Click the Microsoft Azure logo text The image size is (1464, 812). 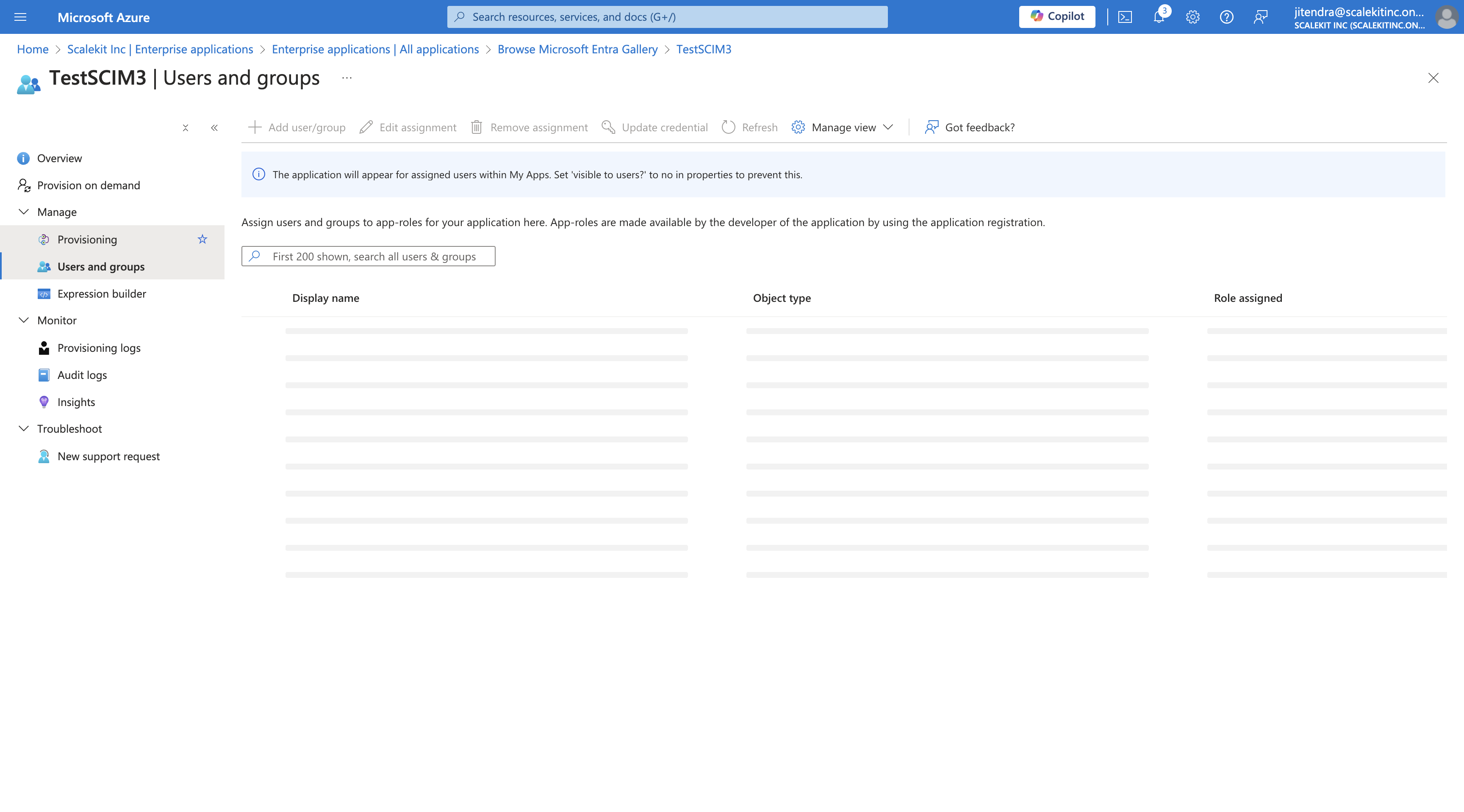(103, 18)
